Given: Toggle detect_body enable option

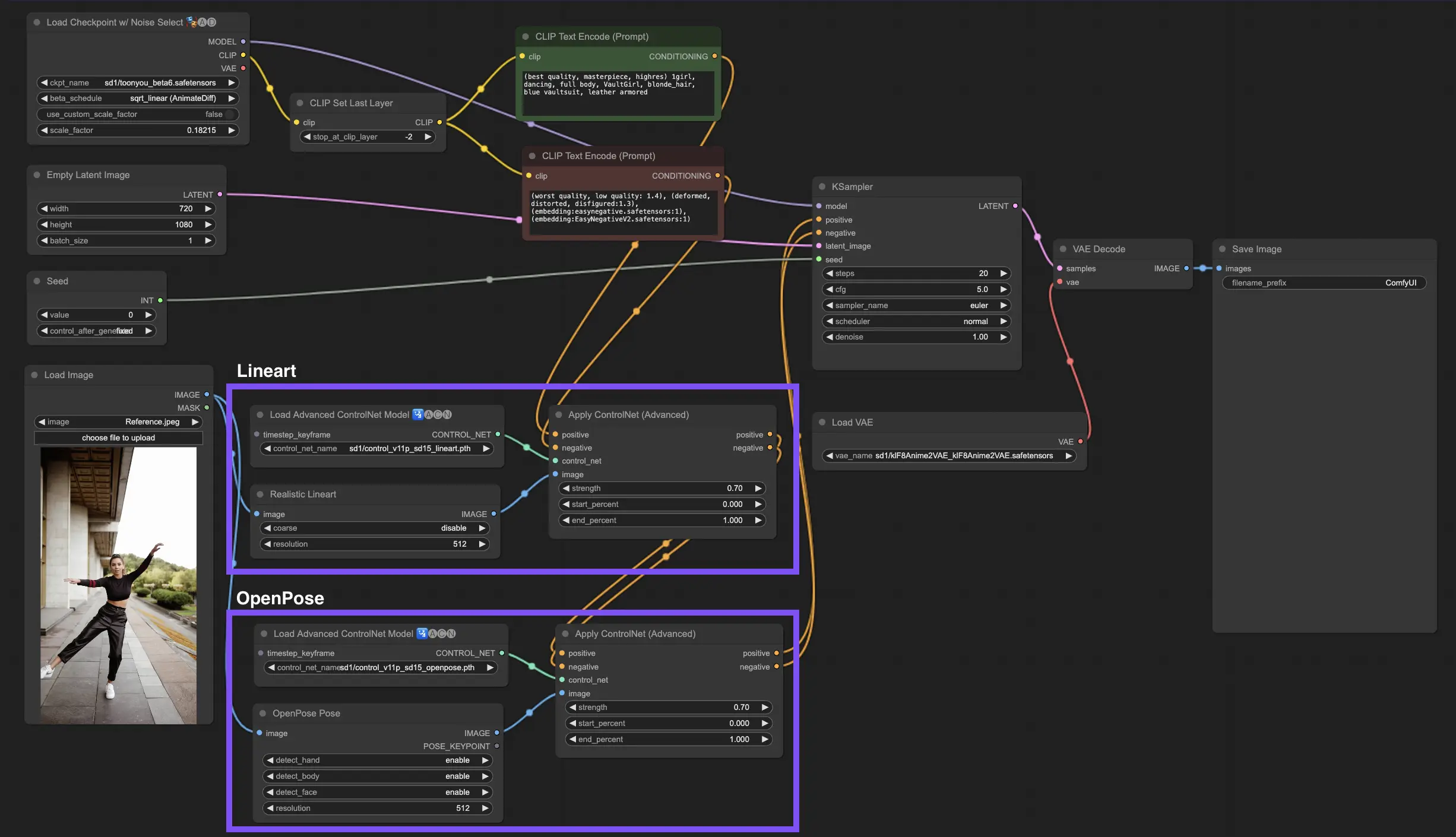Looking at the screenshot, I should (x=377, y=776).
